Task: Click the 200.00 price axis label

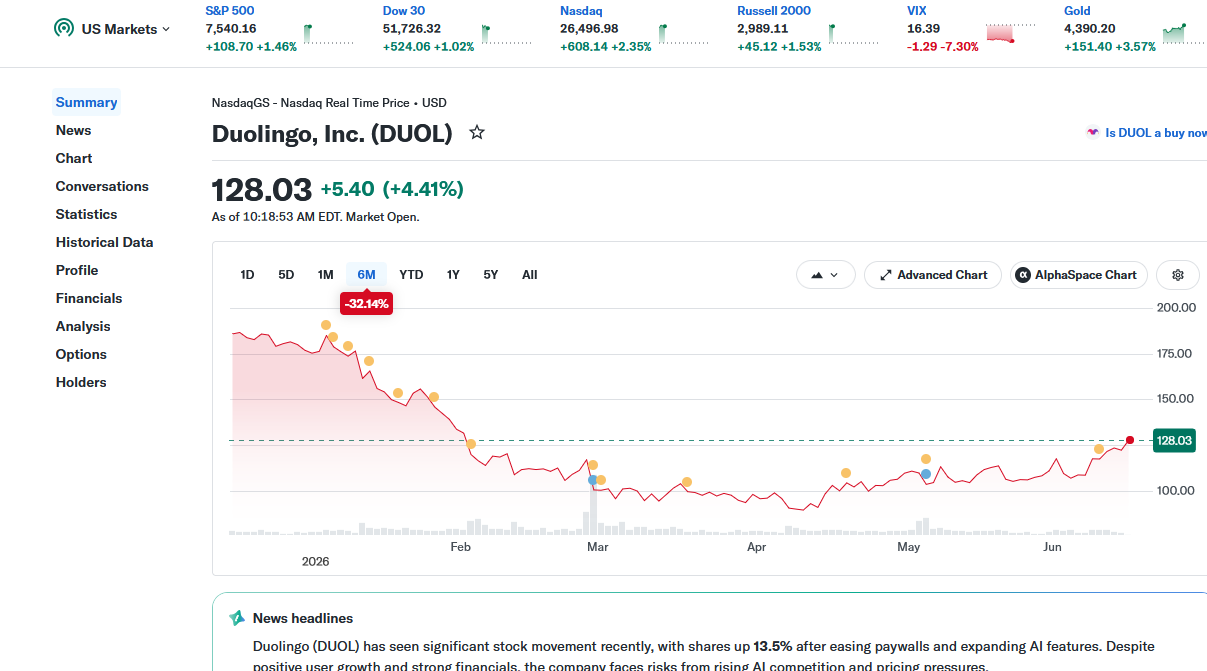Action: point(1176,307)
